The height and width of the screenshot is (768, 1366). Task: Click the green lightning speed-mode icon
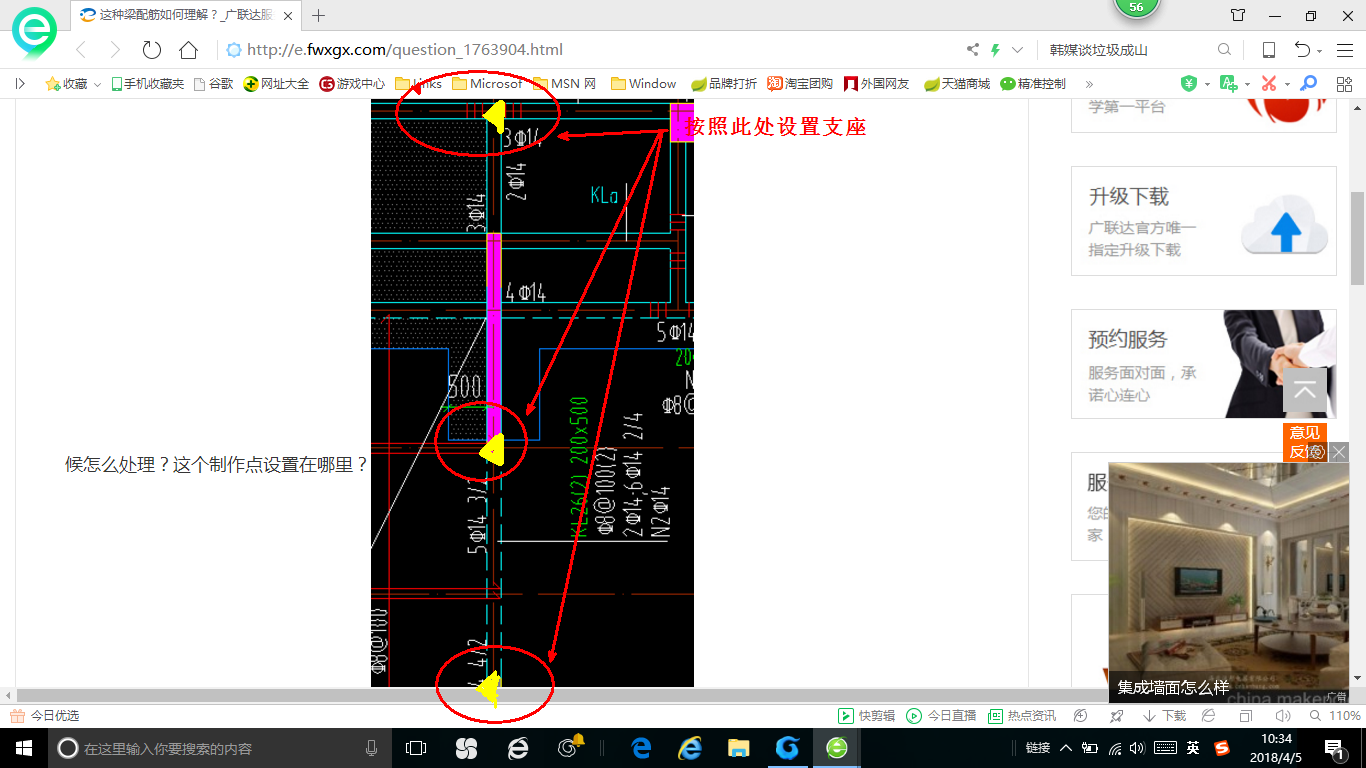tap(995, 50)
